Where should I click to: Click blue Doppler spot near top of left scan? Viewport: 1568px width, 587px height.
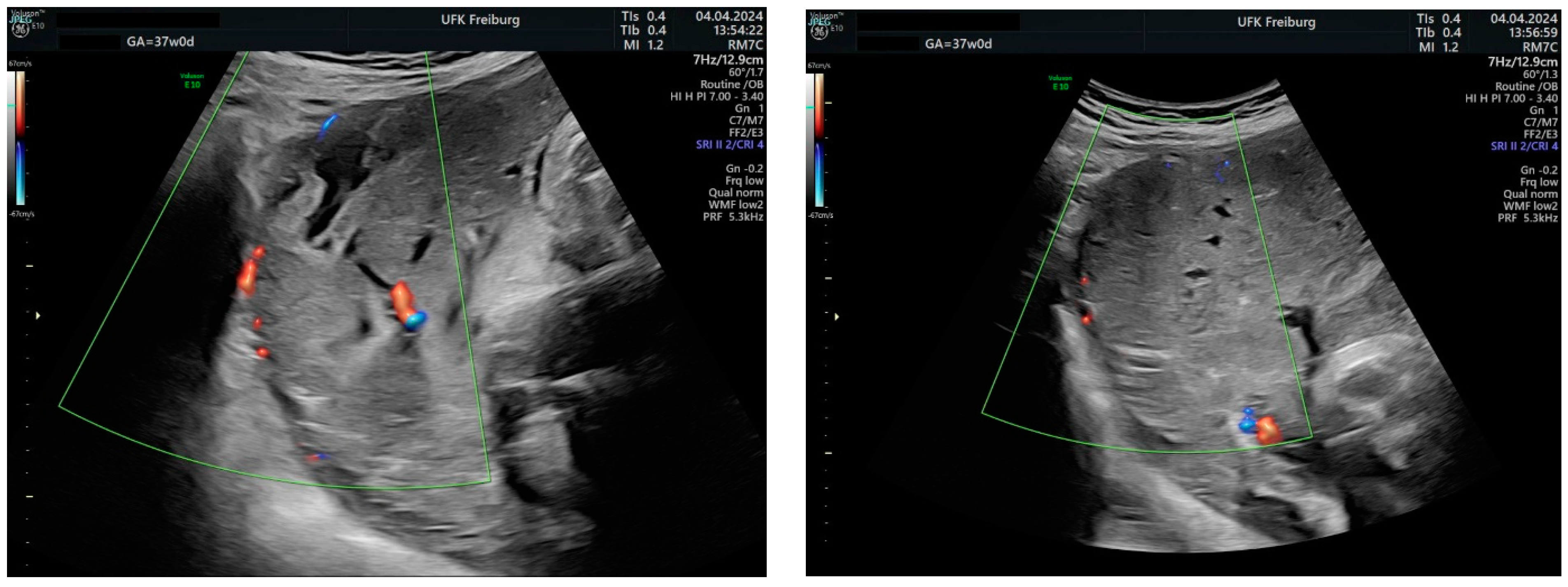[x=327, y=124]
